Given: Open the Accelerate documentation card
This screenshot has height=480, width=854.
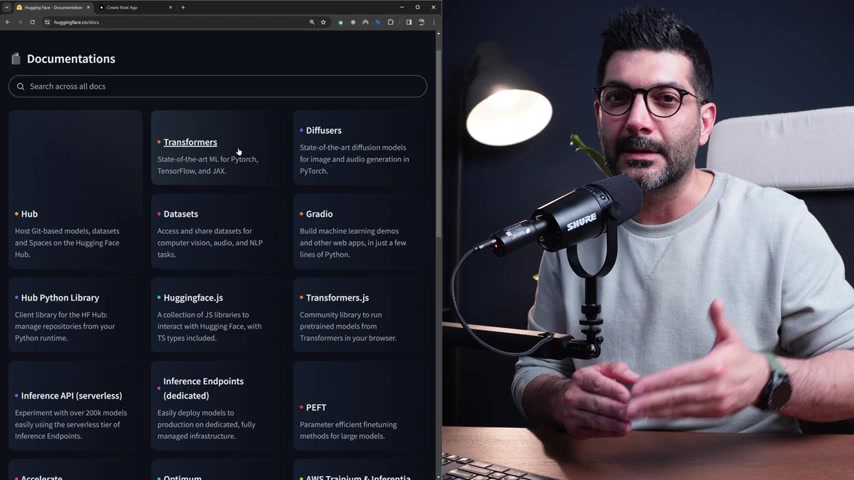Looking at the screenshot, I should (x=75, y=470).
